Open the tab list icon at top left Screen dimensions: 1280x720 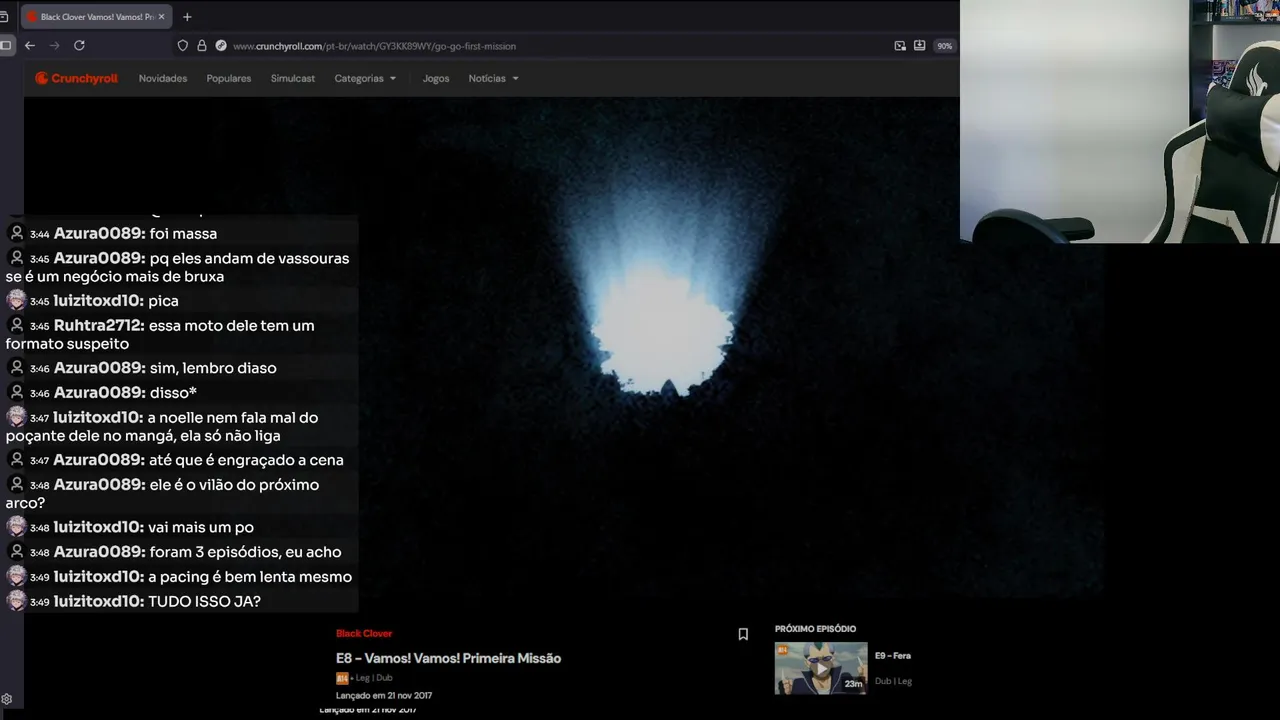pyautogui.click(x=4, y=17)
